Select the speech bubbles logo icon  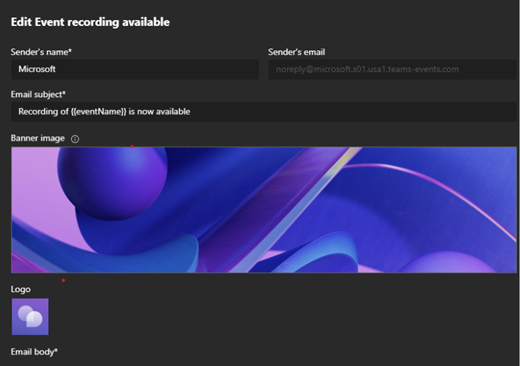tap(30, 316)
